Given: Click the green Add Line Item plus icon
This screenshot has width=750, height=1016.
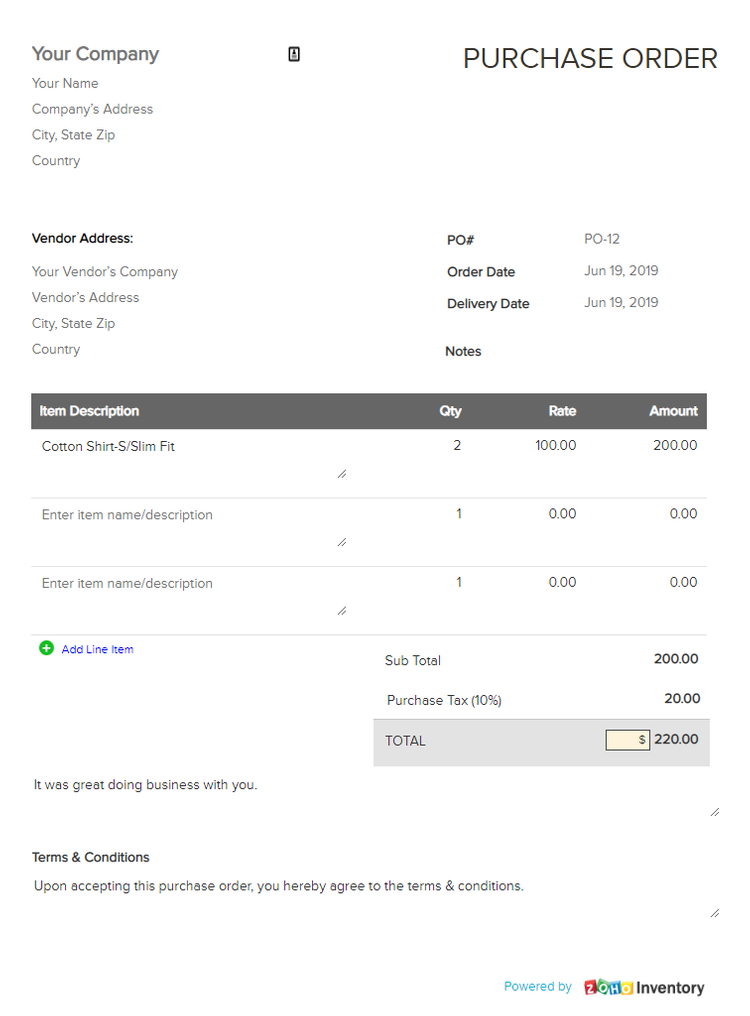Looking at the screenshot, I should 46,648.
